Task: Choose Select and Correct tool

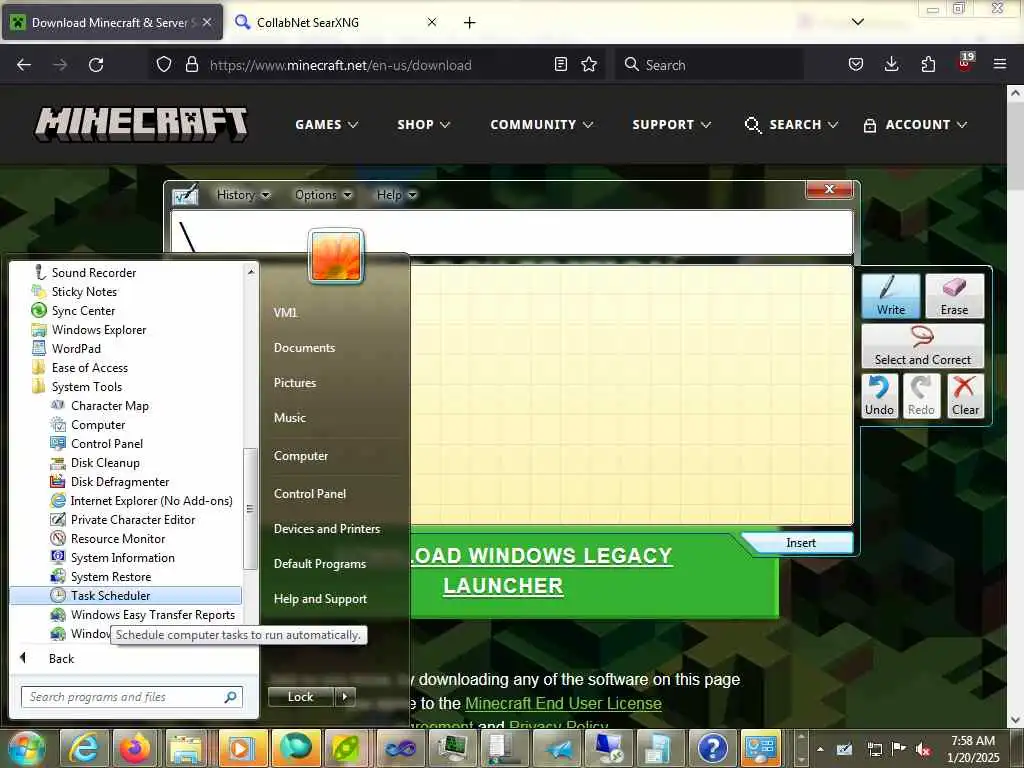Action: pyautogui.click(x=922, y=346)
